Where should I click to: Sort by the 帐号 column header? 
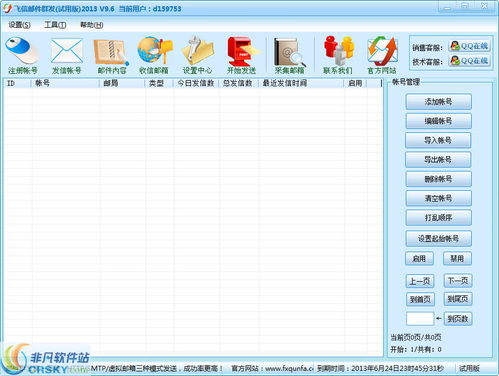pyautogui.click(x=66, y=83)
